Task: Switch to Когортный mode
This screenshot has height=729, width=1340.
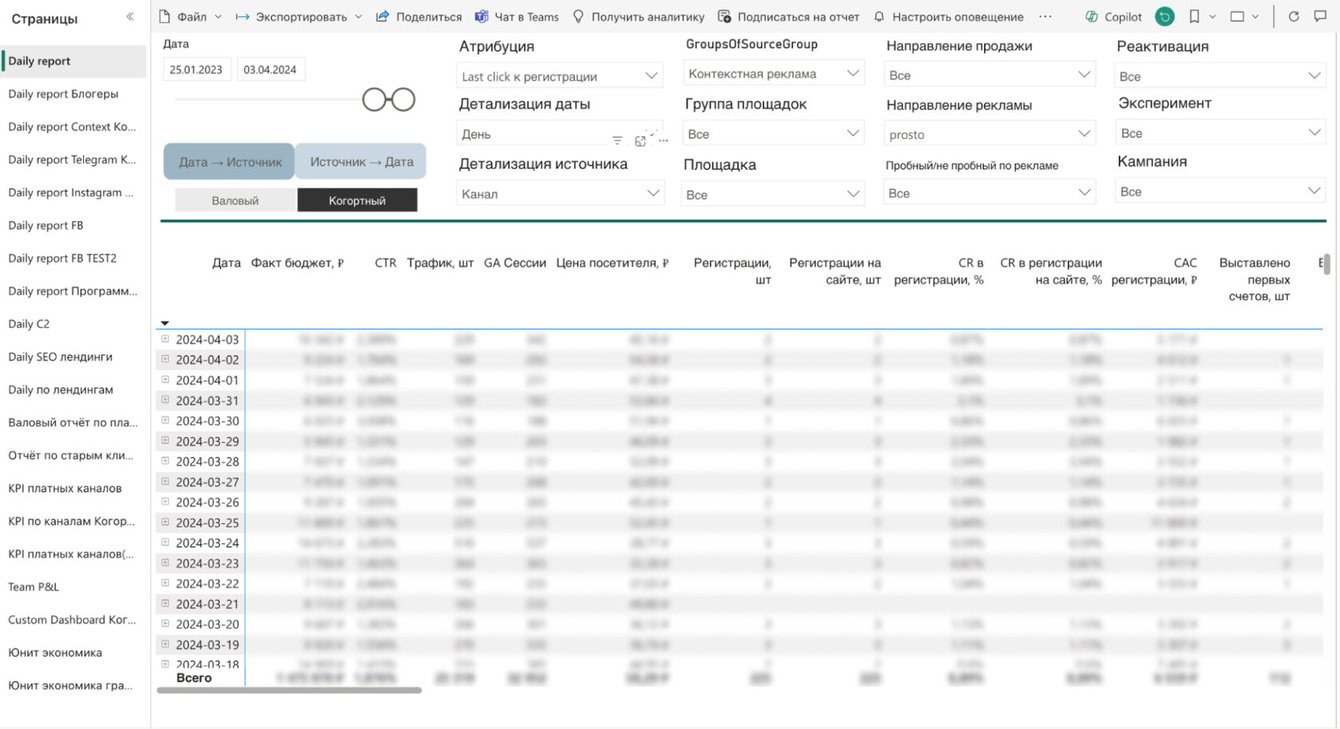Action: click(357, 201)
